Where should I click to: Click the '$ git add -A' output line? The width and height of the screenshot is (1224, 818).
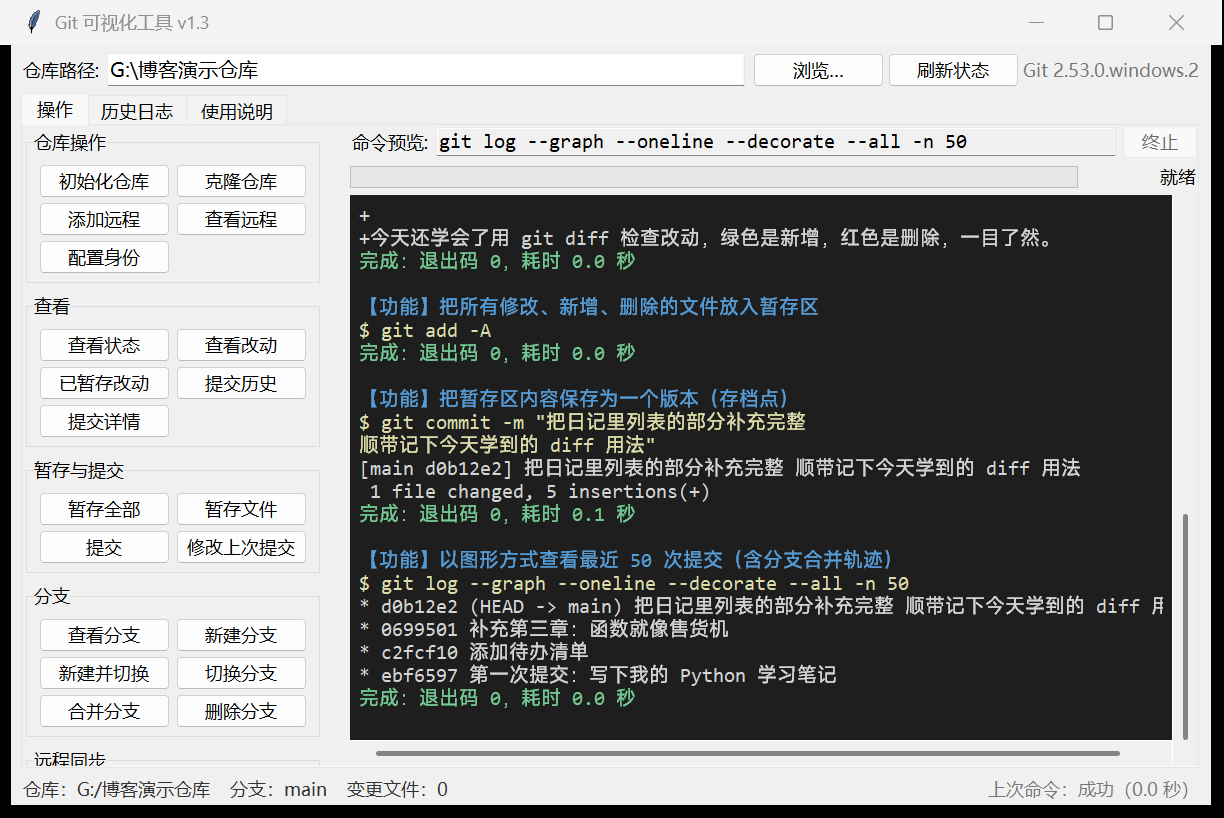click(425, 330)
